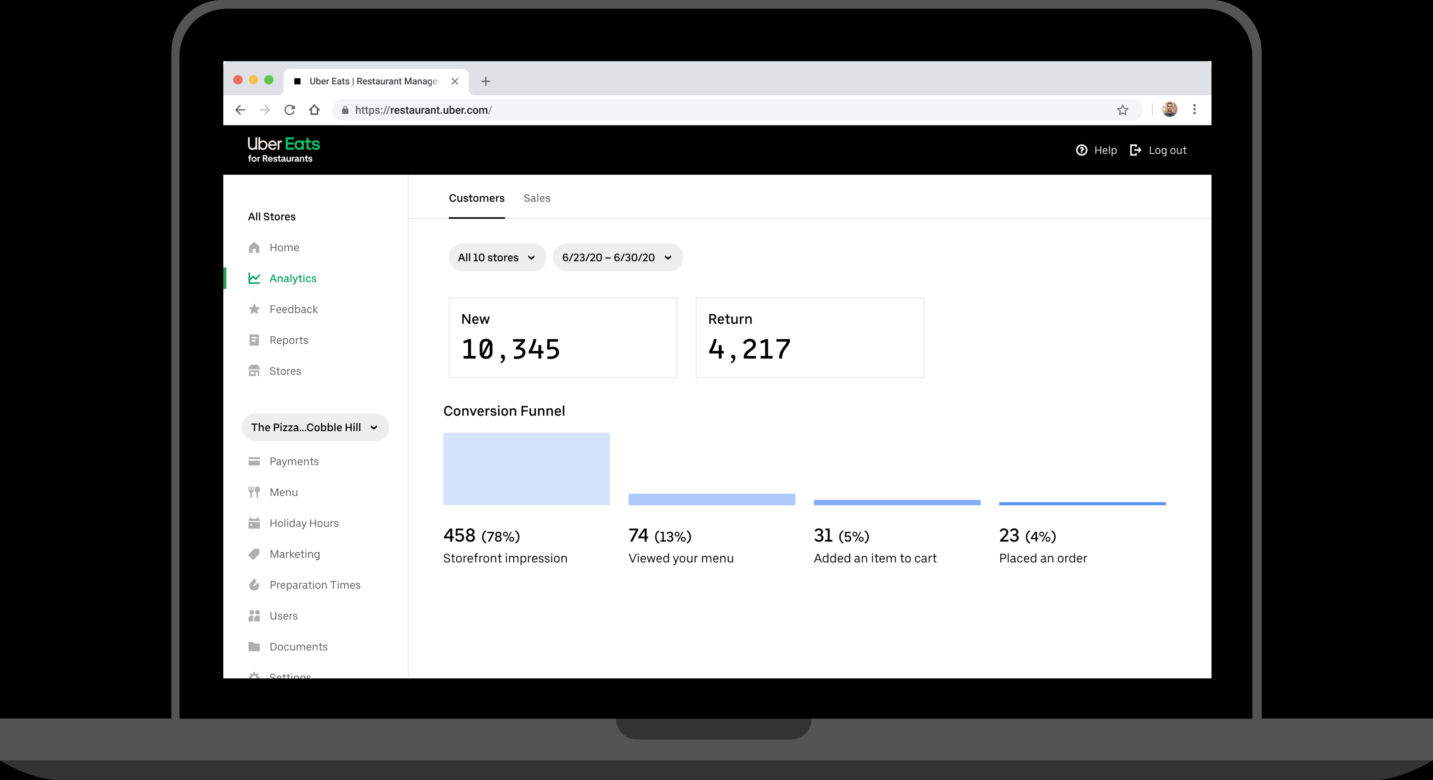
Task: Click the Help question mark icon
Action: [1081, 150]
